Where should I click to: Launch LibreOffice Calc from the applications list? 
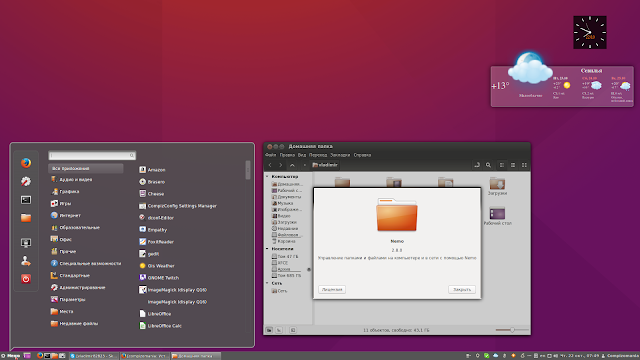[160, 326]
